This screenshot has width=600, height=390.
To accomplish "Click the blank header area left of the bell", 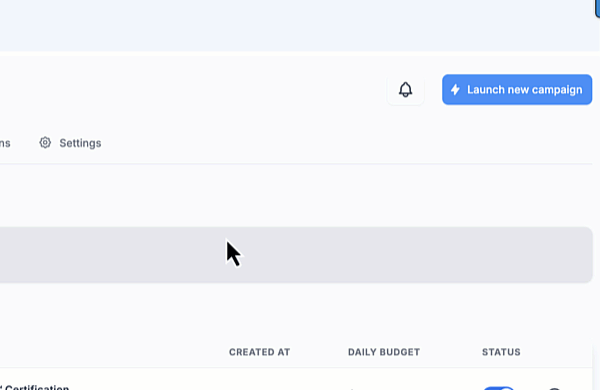I will coord(191,90).
